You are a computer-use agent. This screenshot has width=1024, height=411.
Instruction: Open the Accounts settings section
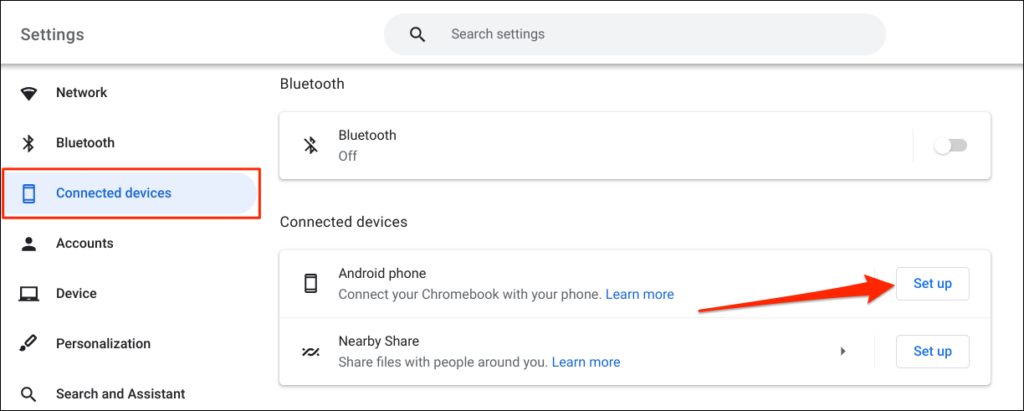click(84, 243)
